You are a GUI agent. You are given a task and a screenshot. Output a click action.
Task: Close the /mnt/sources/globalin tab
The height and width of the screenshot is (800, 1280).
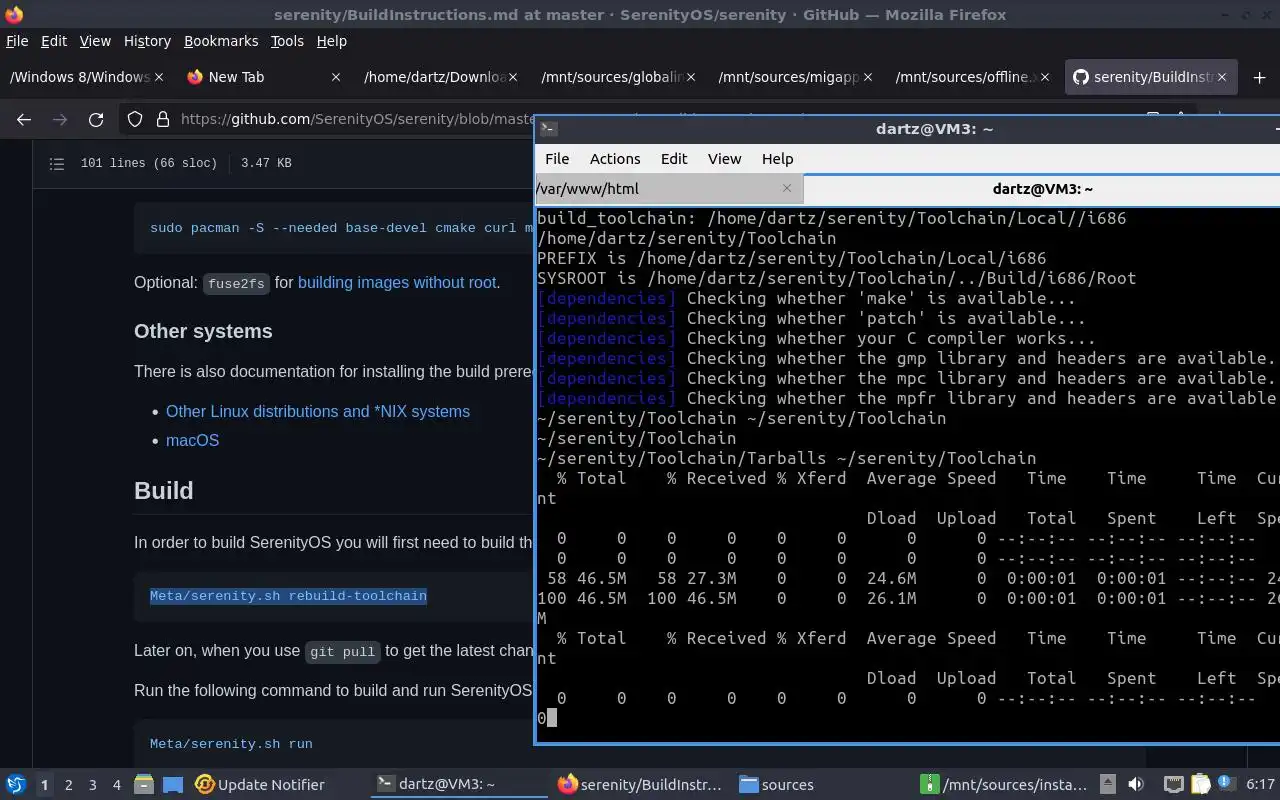pyautogui.click(x=691, y=77)
